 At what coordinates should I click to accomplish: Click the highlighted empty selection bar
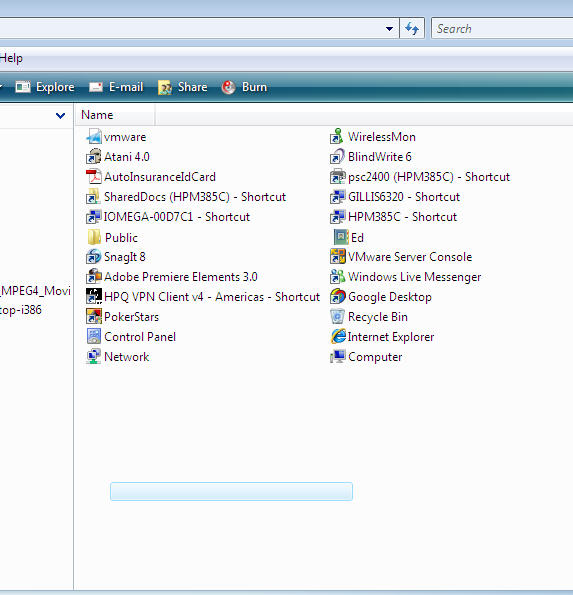click(231, 491)
